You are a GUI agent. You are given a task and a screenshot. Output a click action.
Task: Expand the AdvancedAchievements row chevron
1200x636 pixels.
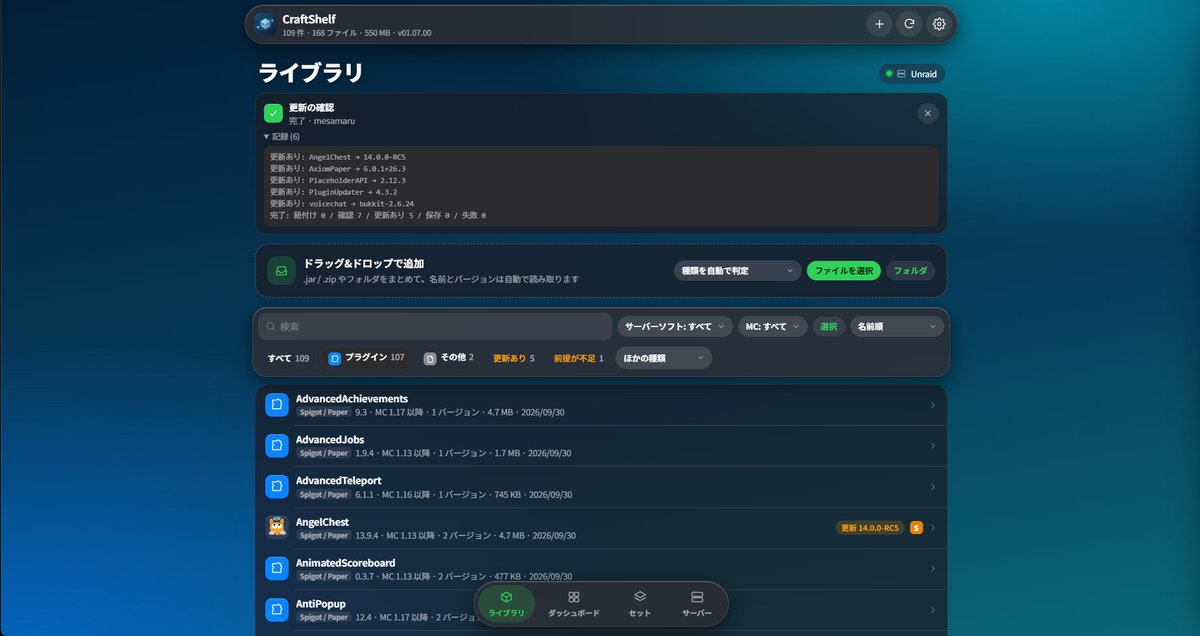point(932,404)
